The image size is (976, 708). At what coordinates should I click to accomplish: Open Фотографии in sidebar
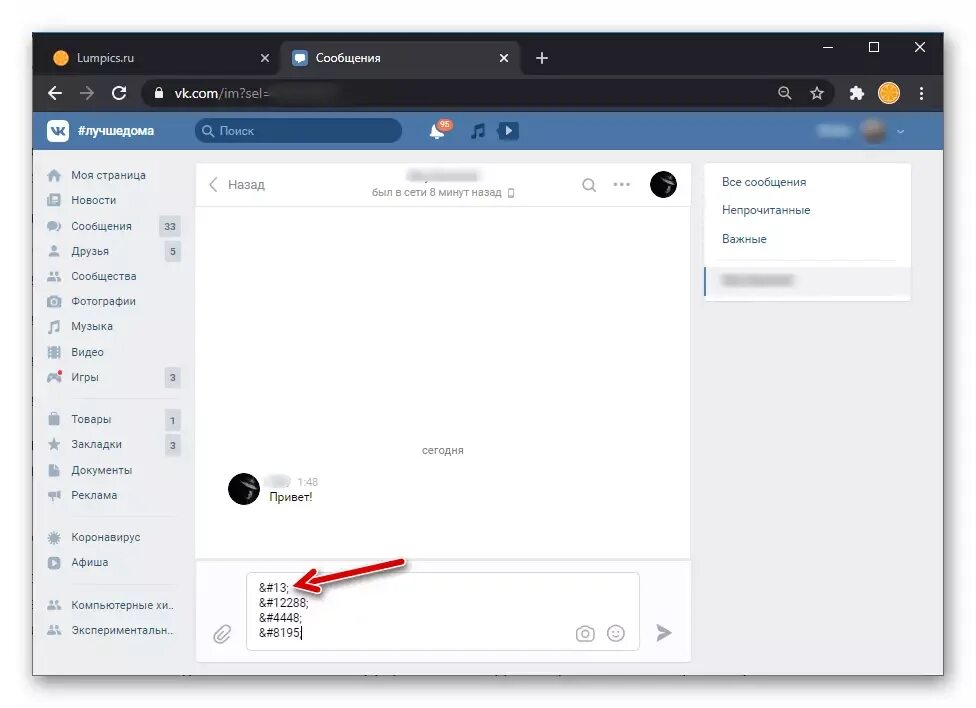click(x=103, y=301)
